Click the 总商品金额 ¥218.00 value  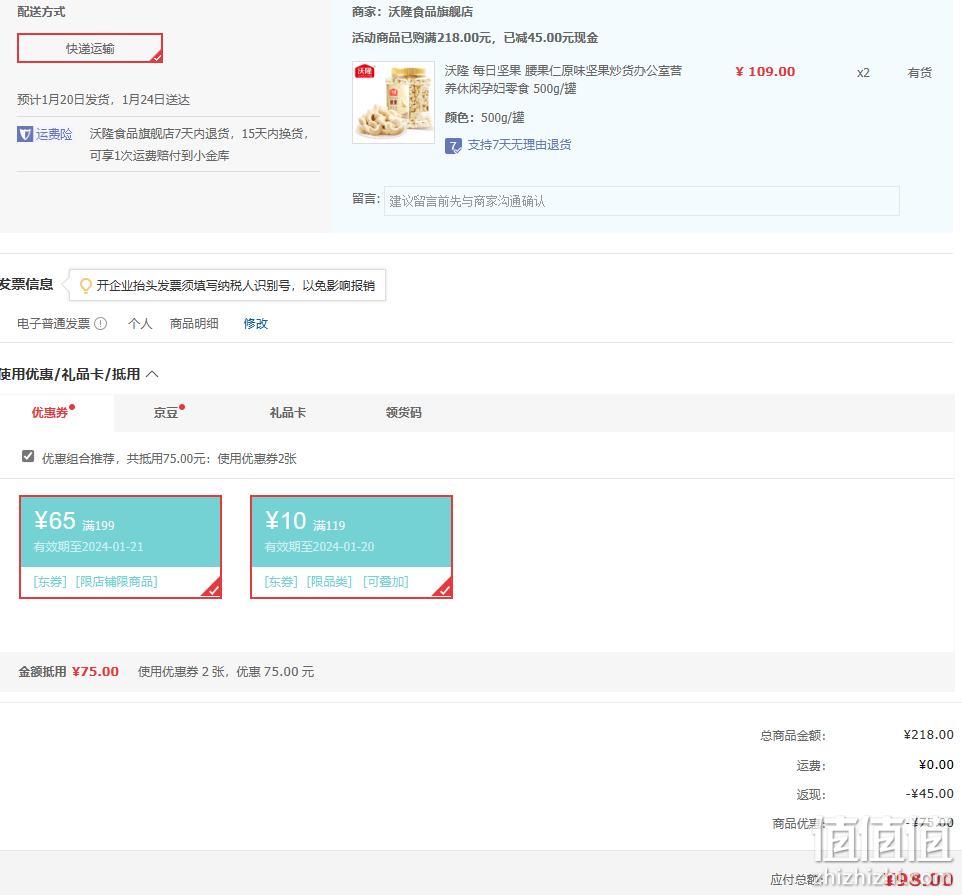click(928, 735)
